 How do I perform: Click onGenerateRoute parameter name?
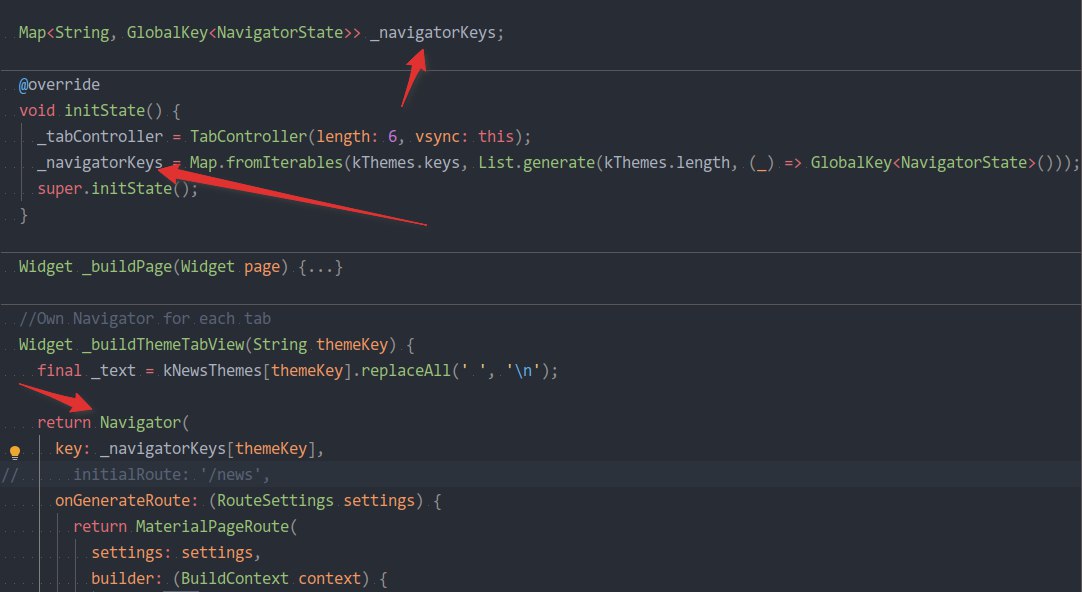tap(127, 500)
